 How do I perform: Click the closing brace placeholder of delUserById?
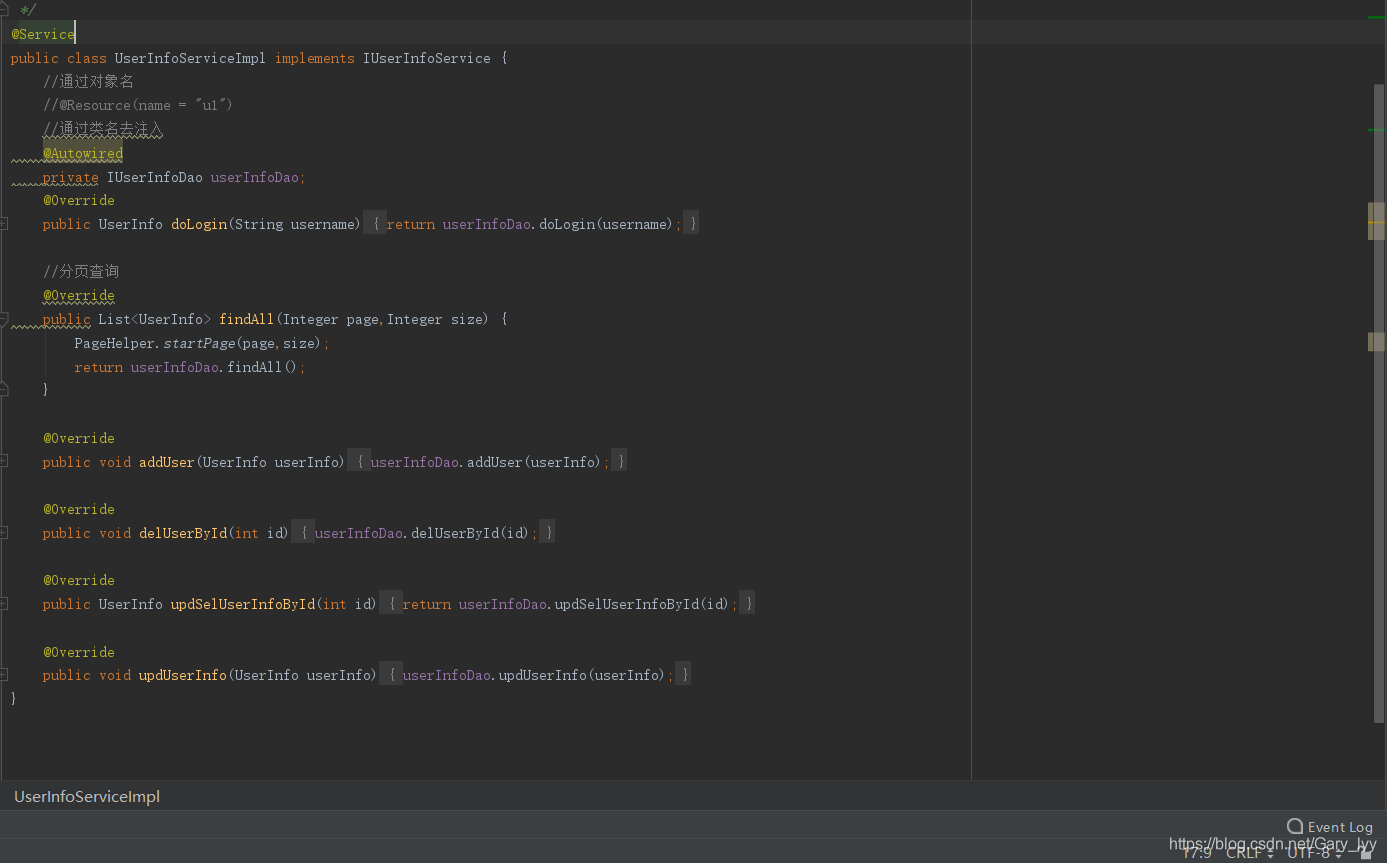tap(547, 533)
